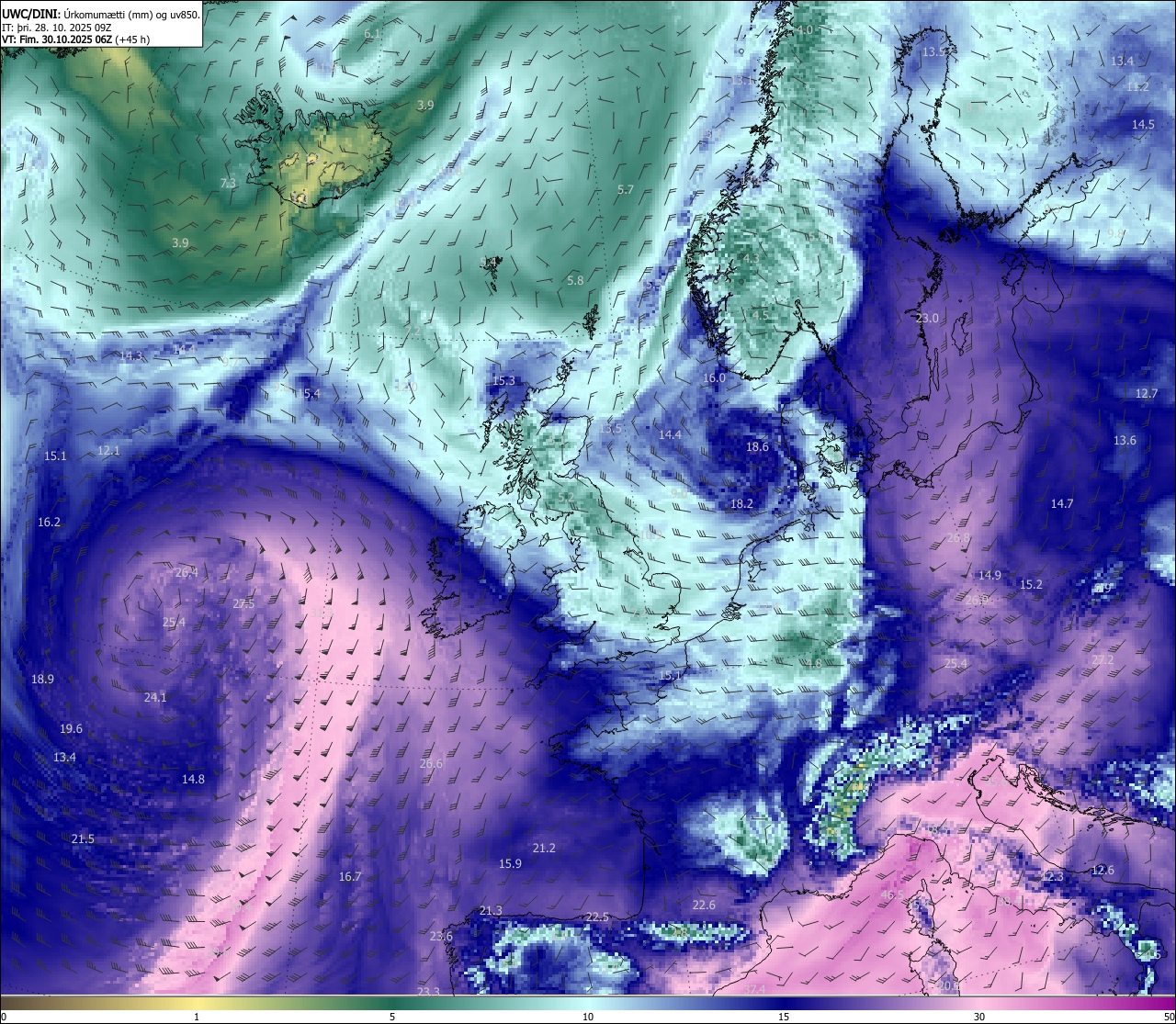Click the 22.5 value near the French coast
The image size is (1176, 1024).
(597, 917)
